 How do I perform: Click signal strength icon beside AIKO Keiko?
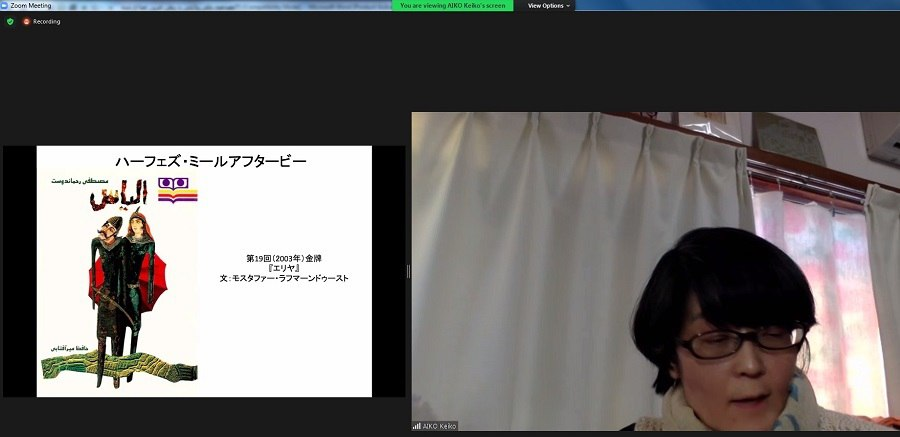417,426
